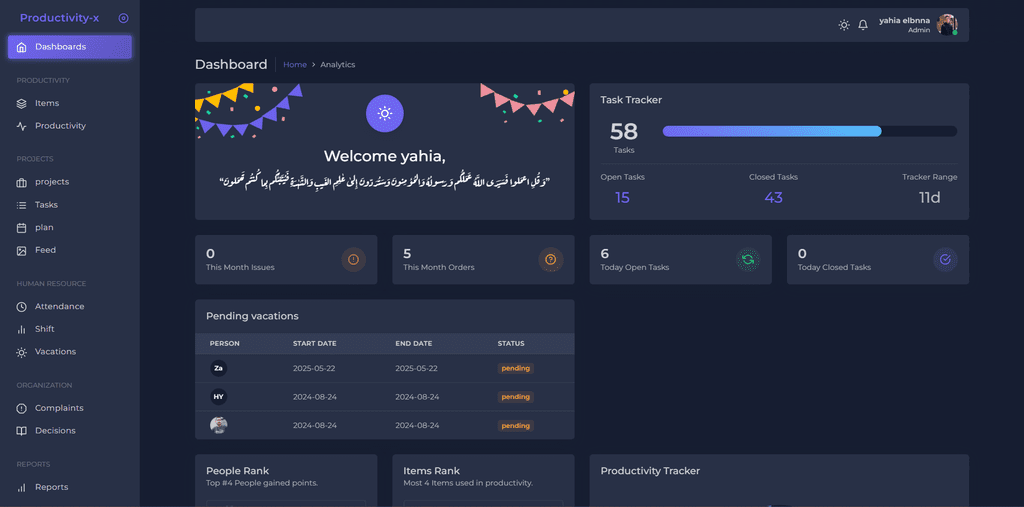Click start date 2025-05-22 cell

coord(314,368)
